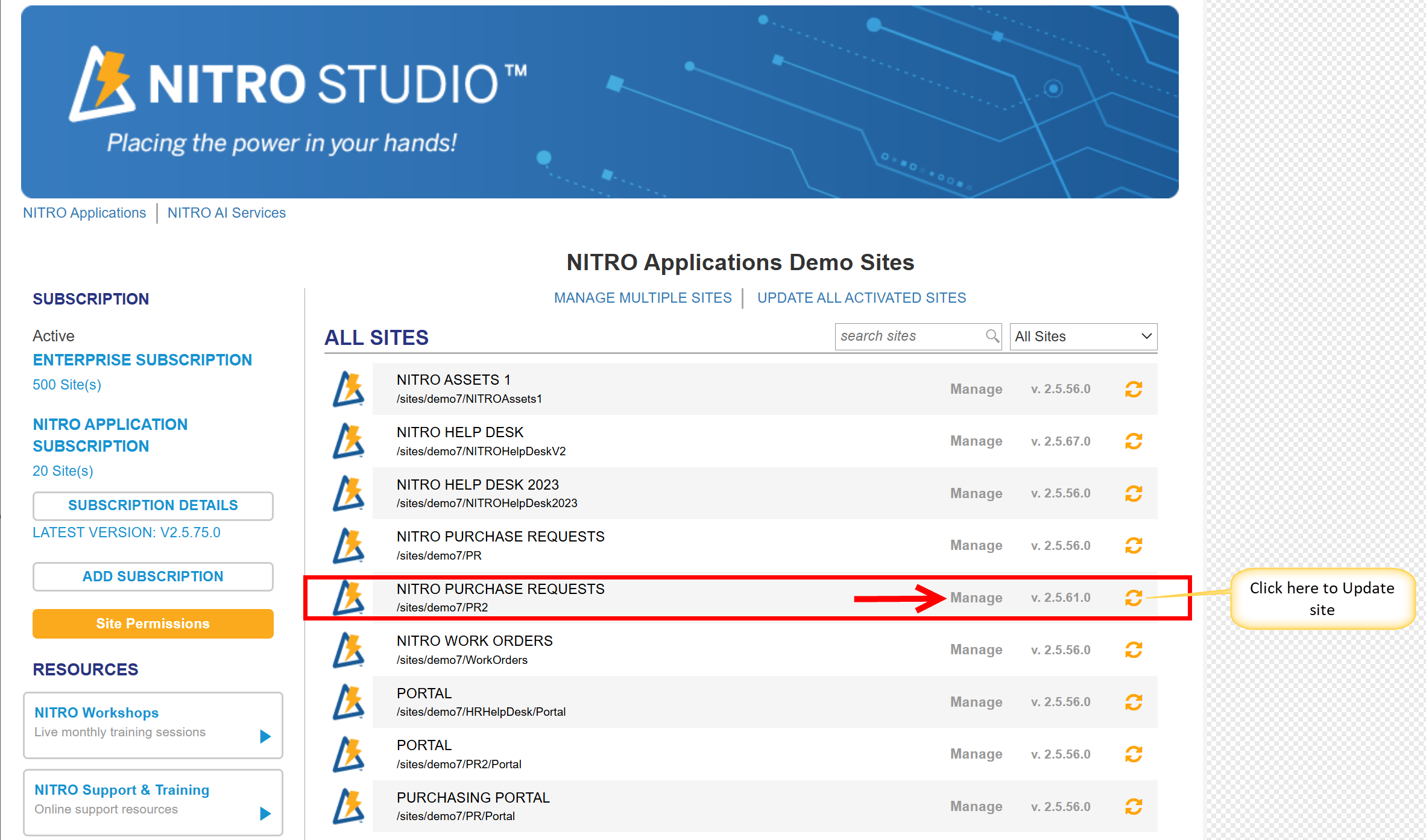Click update icon for /sites/demo7/PR2/Portal
This screenshot has height=840, width=1426.
point(1134,754)
